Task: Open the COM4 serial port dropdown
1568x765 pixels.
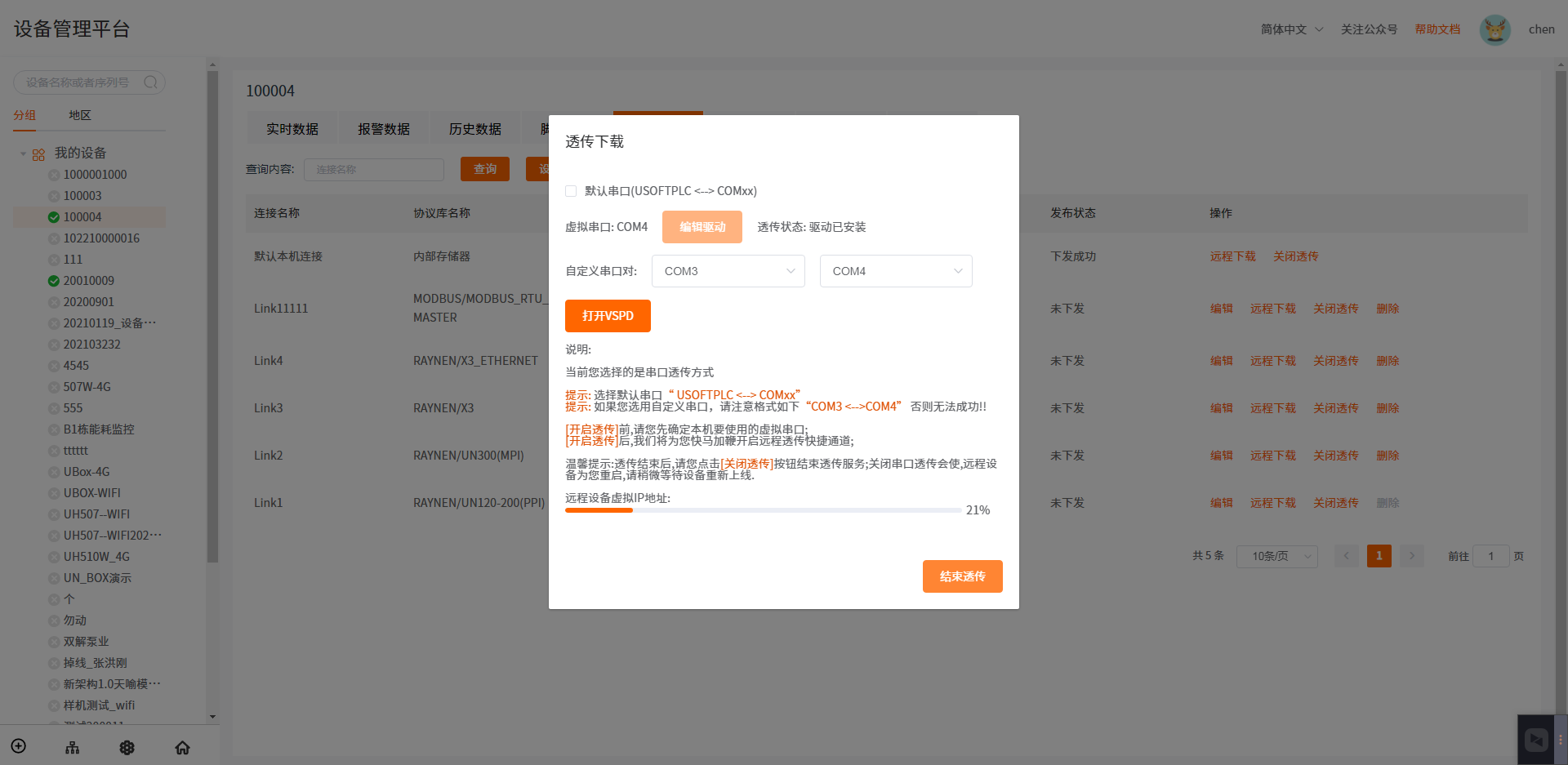Action: [x=896, y=271]
